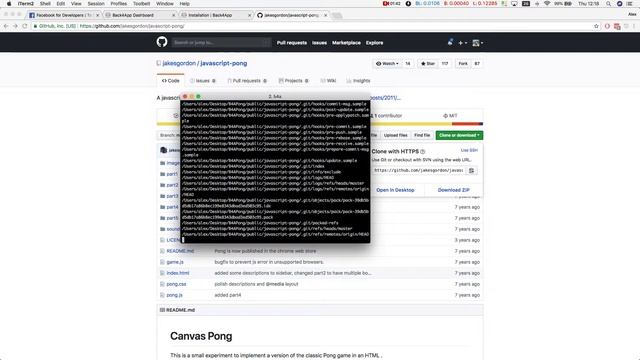Select the HTTPS clone URL field
Screen dimensions: 640x360
click(418, 170)
